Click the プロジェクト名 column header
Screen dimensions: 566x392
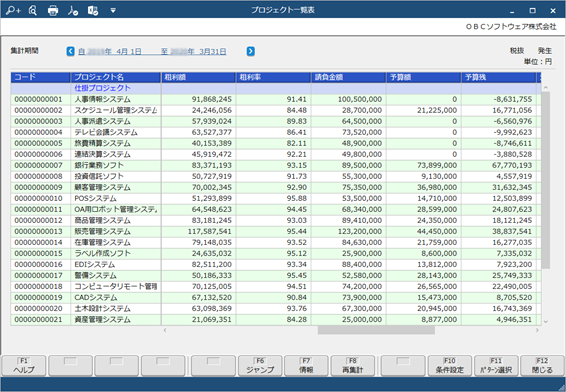pyautogui.click(x=116, y=77)
